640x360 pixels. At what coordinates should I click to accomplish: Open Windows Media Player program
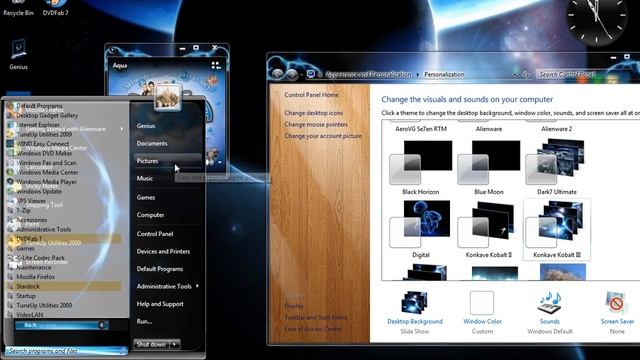[46, 182]
